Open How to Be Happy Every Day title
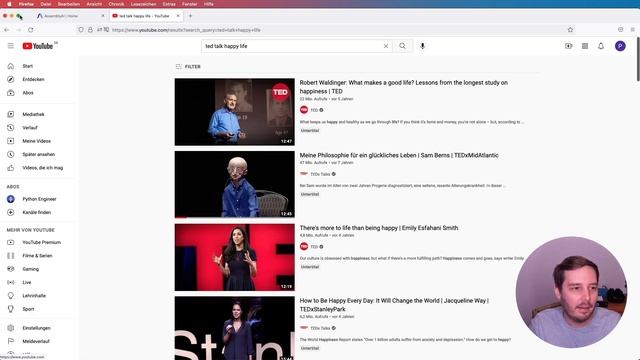640x360 pixels. point(394,305)
